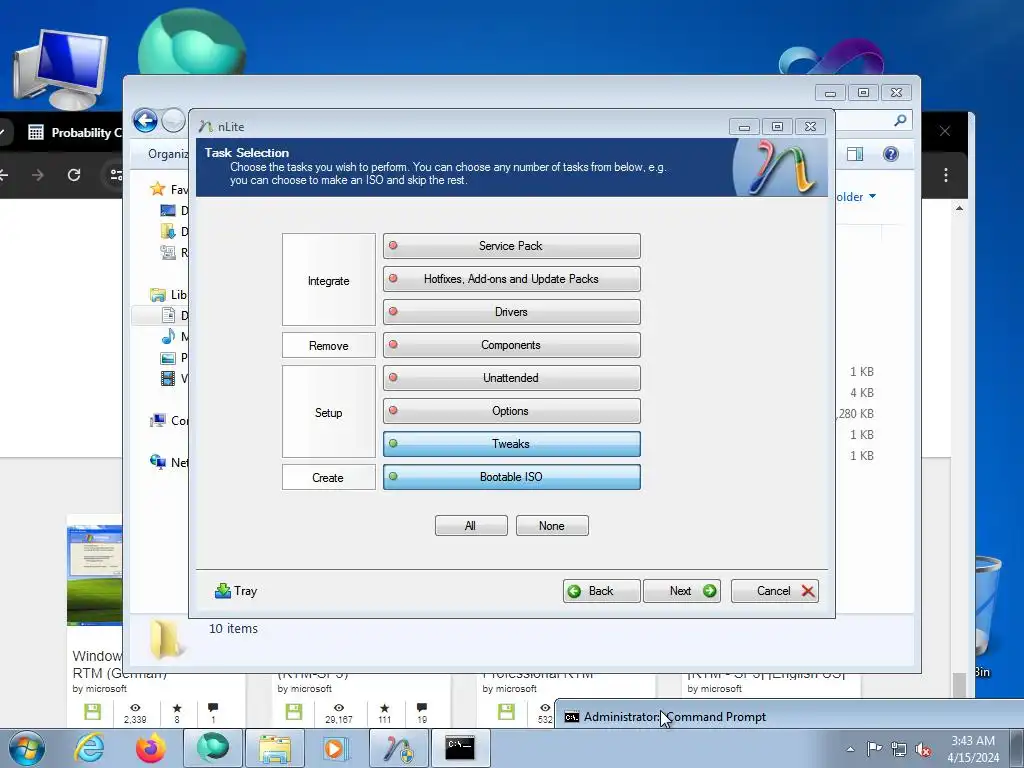Launch Internet Explorer from taskbar

pos(89,748)
